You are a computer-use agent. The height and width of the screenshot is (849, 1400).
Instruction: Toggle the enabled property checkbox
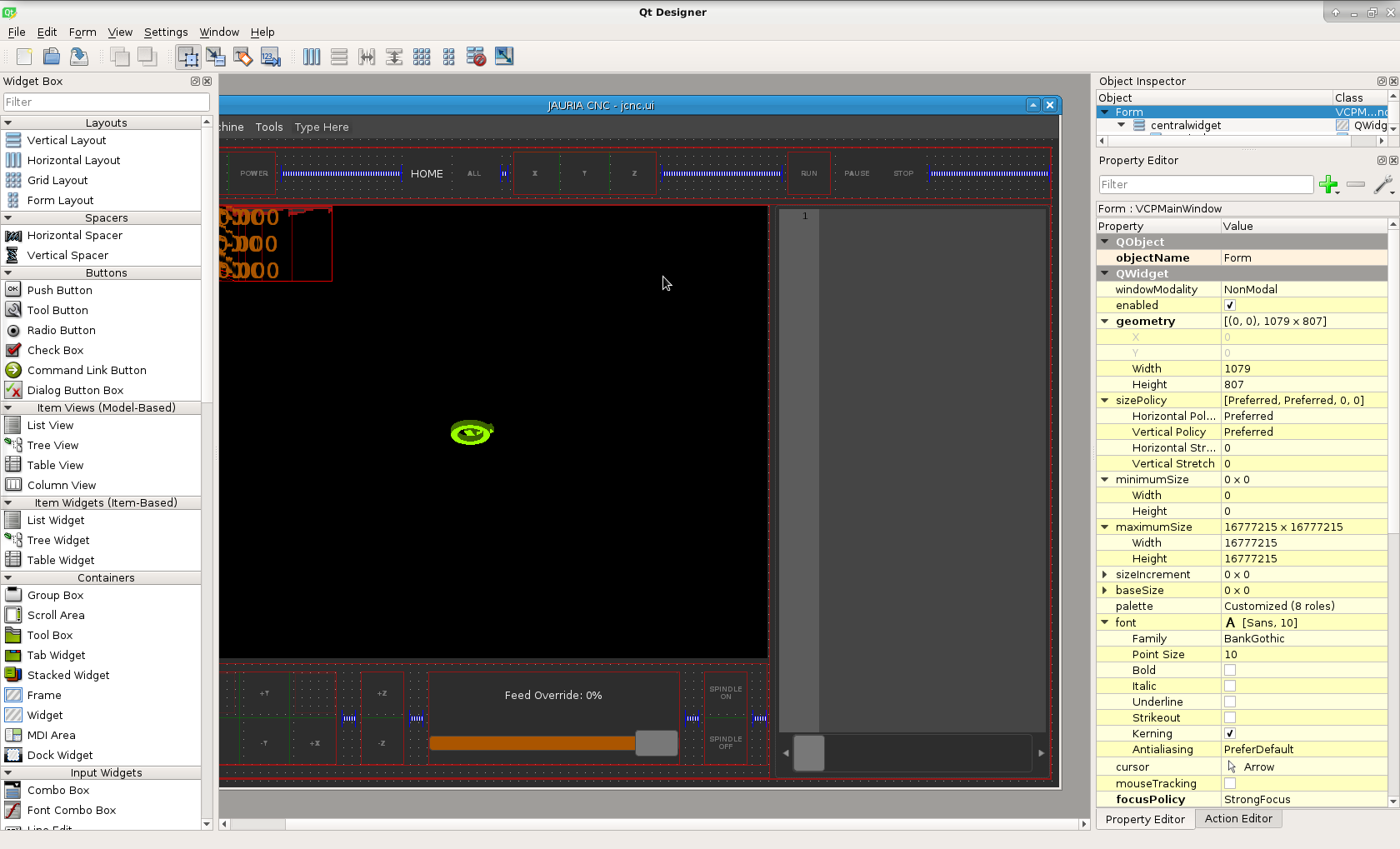pos(1230,306)
